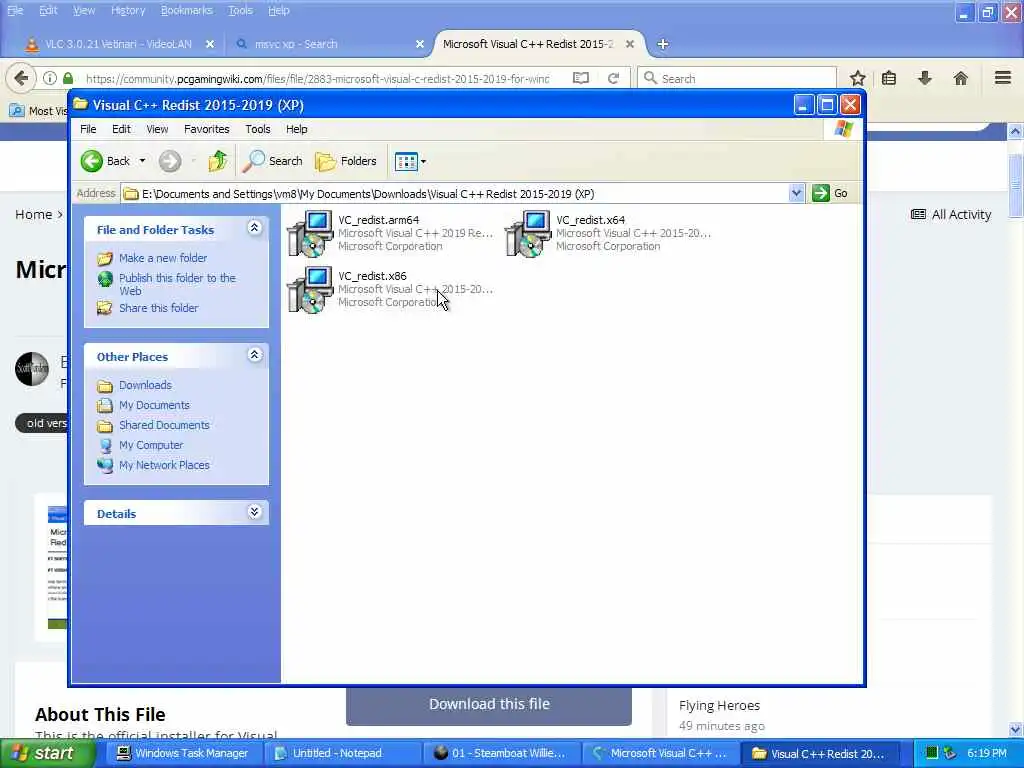Open My Network Places link

(x=164, y=465)
